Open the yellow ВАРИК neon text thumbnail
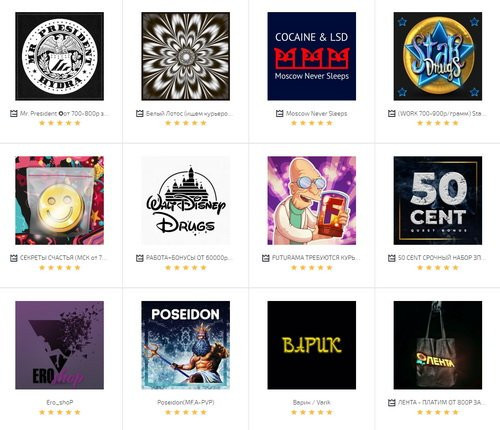The height and width of the screenshot is (430, 500). pos(312,345)
